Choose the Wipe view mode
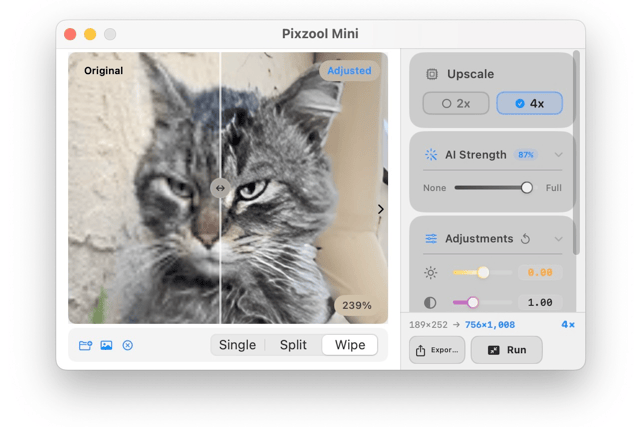Viewport: 640px width, 427px height. [350, 345]
